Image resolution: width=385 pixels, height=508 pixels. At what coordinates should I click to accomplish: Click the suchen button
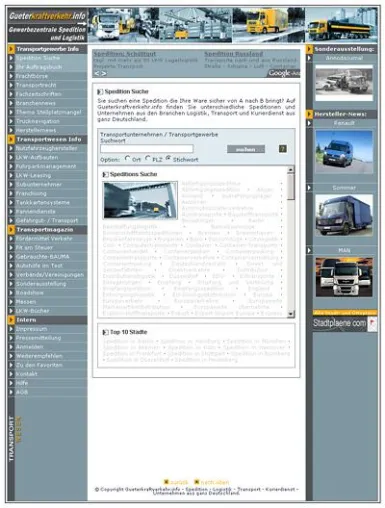(x=246, y=149)
